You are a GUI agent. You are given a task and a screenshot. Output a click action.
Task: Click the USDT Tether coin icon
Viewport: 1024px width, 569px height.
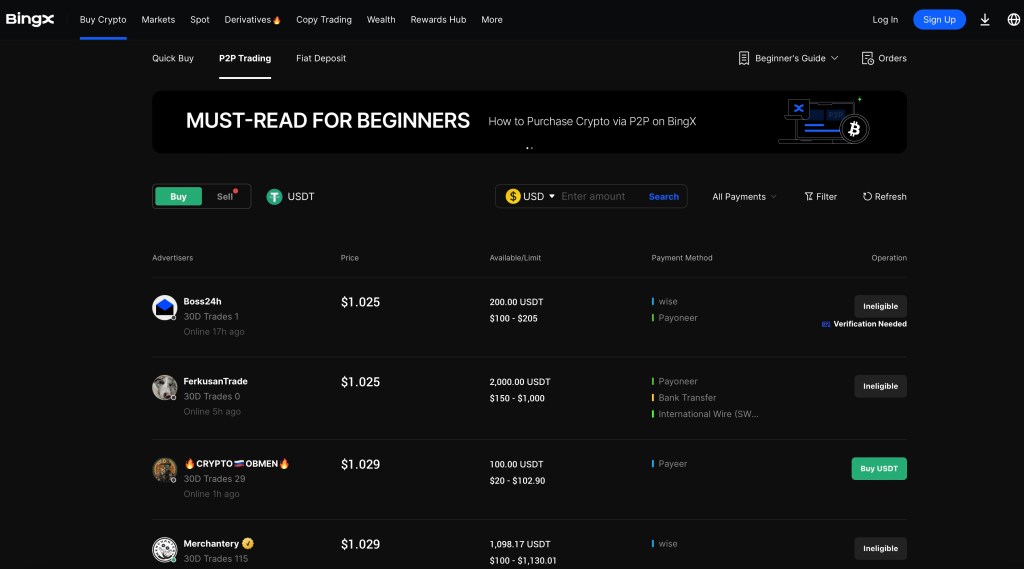coord(274,197)
